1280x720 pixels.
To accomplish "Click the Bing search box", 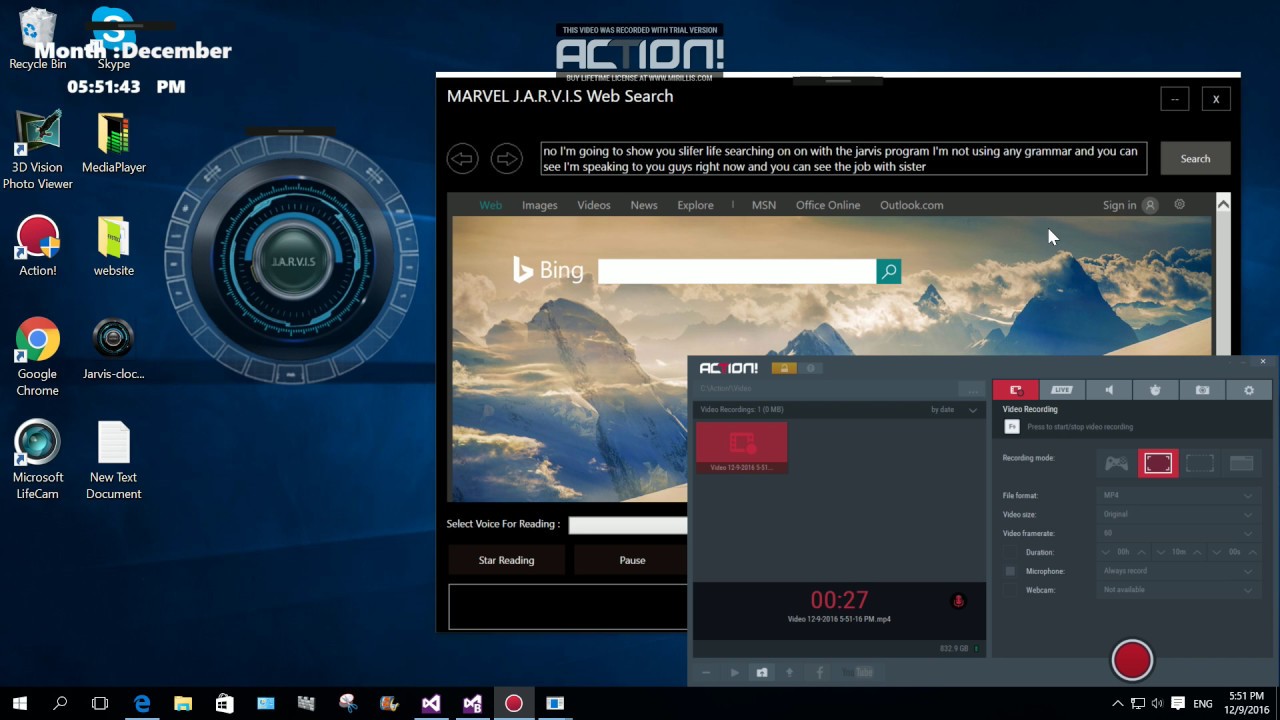I will click(737, 271).
